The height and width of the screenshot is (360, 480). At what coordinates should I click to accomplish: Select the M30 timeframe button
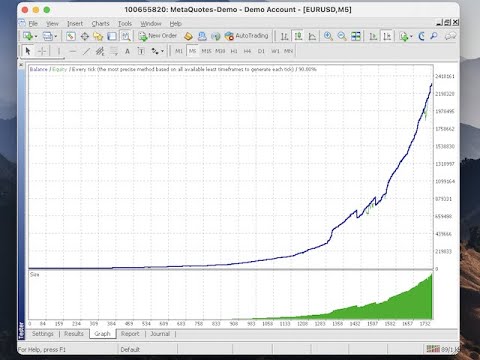click(220, 51)
